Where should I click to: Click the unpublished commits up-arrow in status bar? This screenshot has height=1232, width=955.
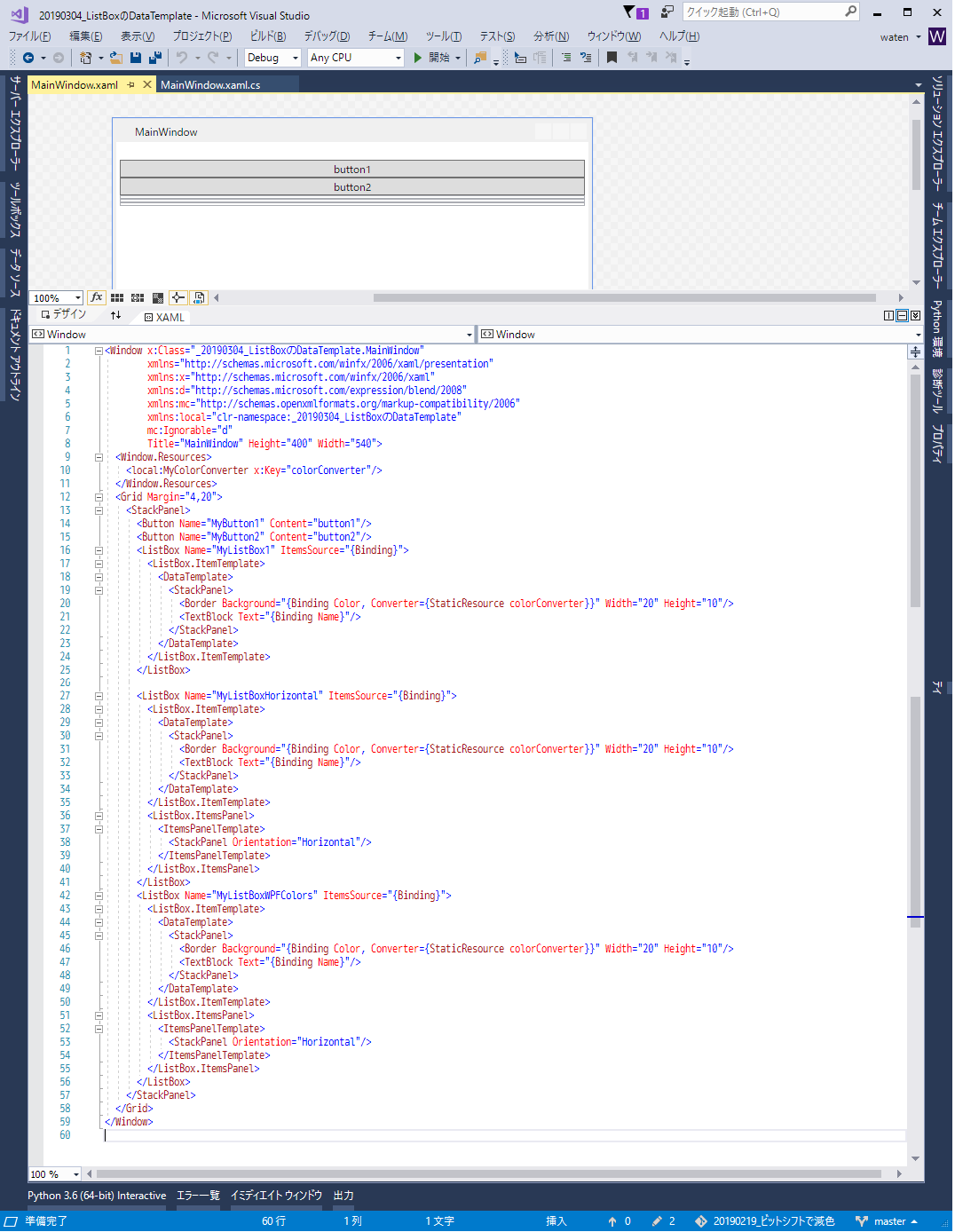coord(612,1222)
